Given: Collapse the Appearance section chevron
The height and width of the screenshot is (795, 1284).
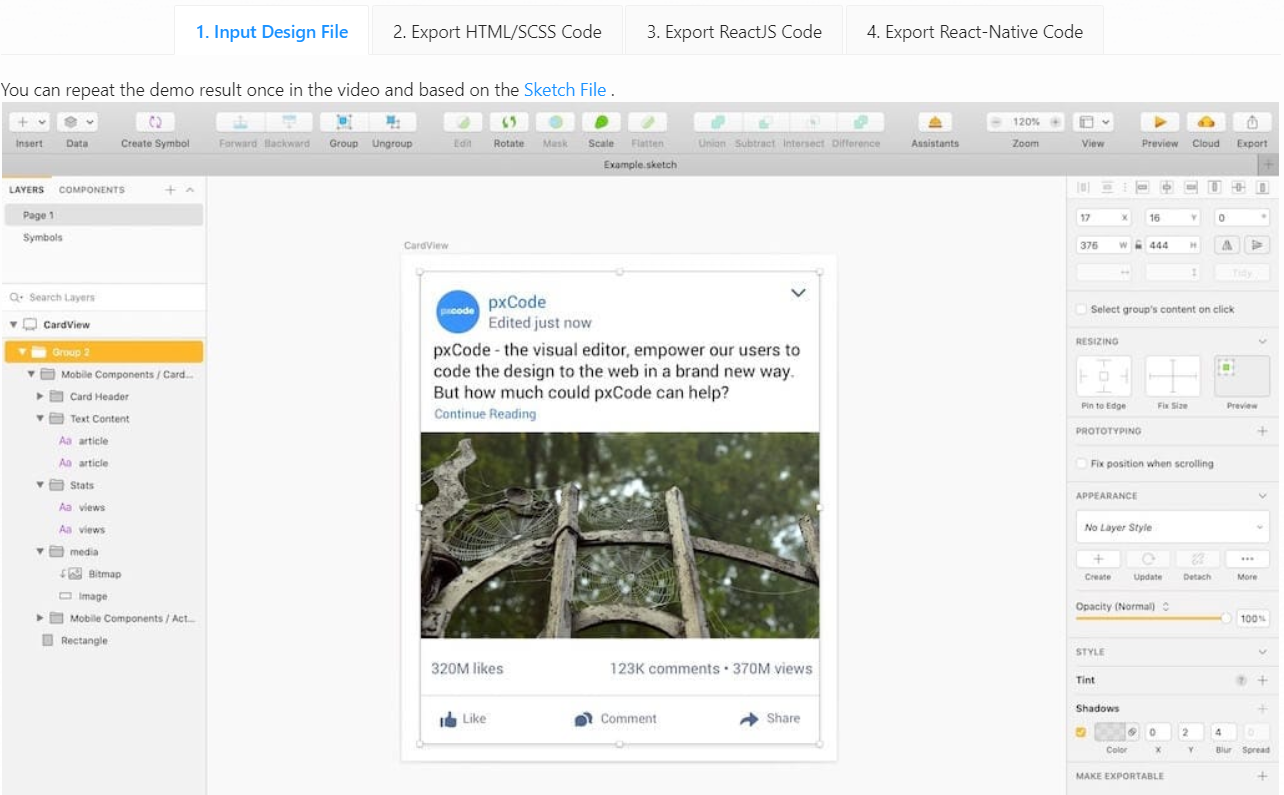Looking at the screenshot, I should click(x=1262, y=496).
